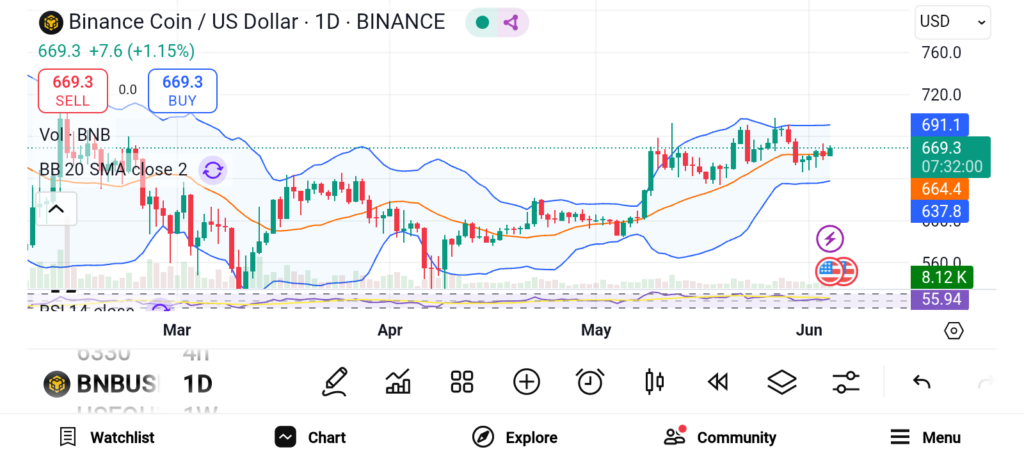Click the 691.1 upper band price label

tap(940, 125)
